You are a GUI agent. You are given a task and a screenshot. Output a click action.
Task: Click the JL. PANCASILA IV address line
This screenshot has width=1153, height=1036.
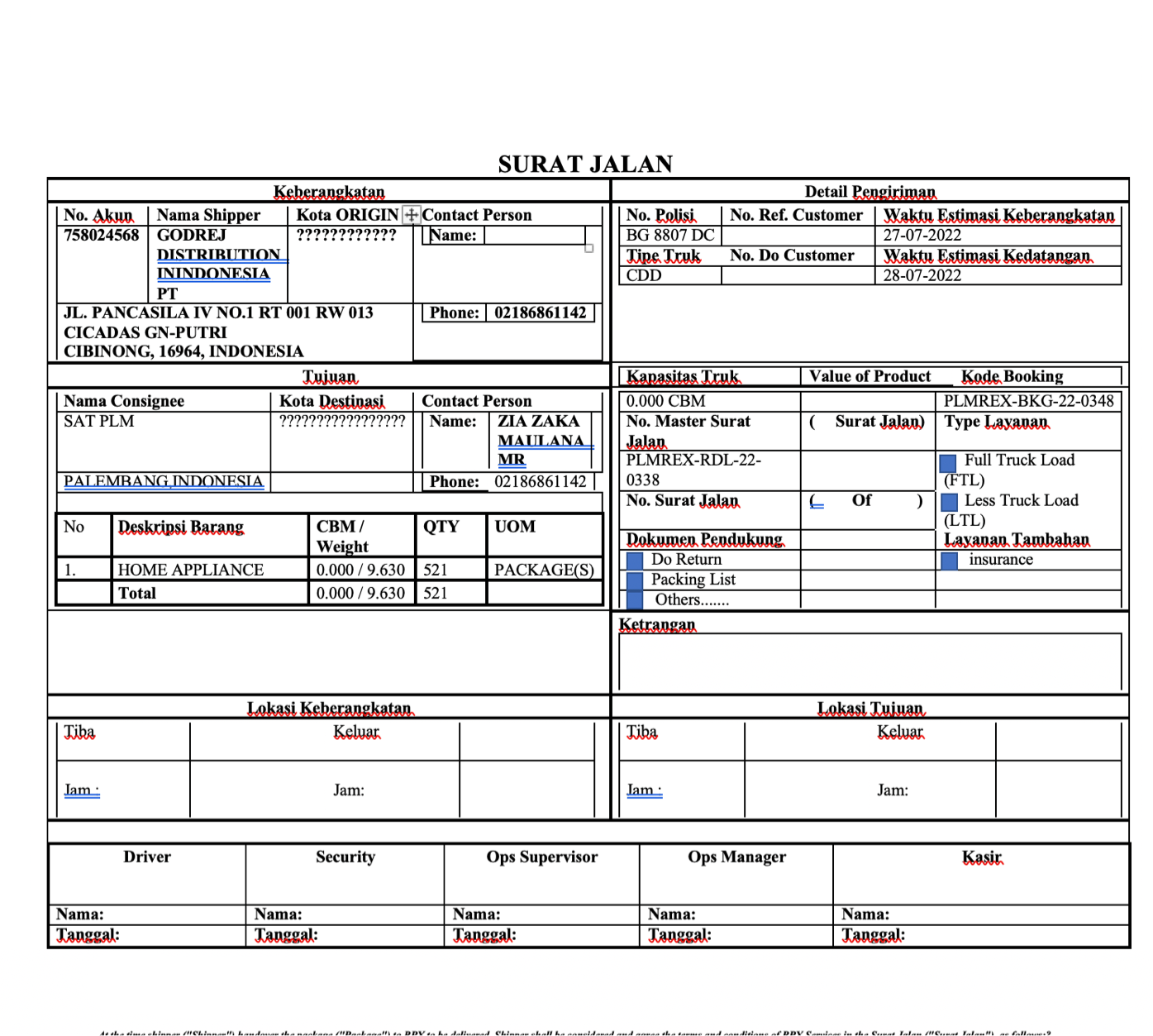point(218,313)
